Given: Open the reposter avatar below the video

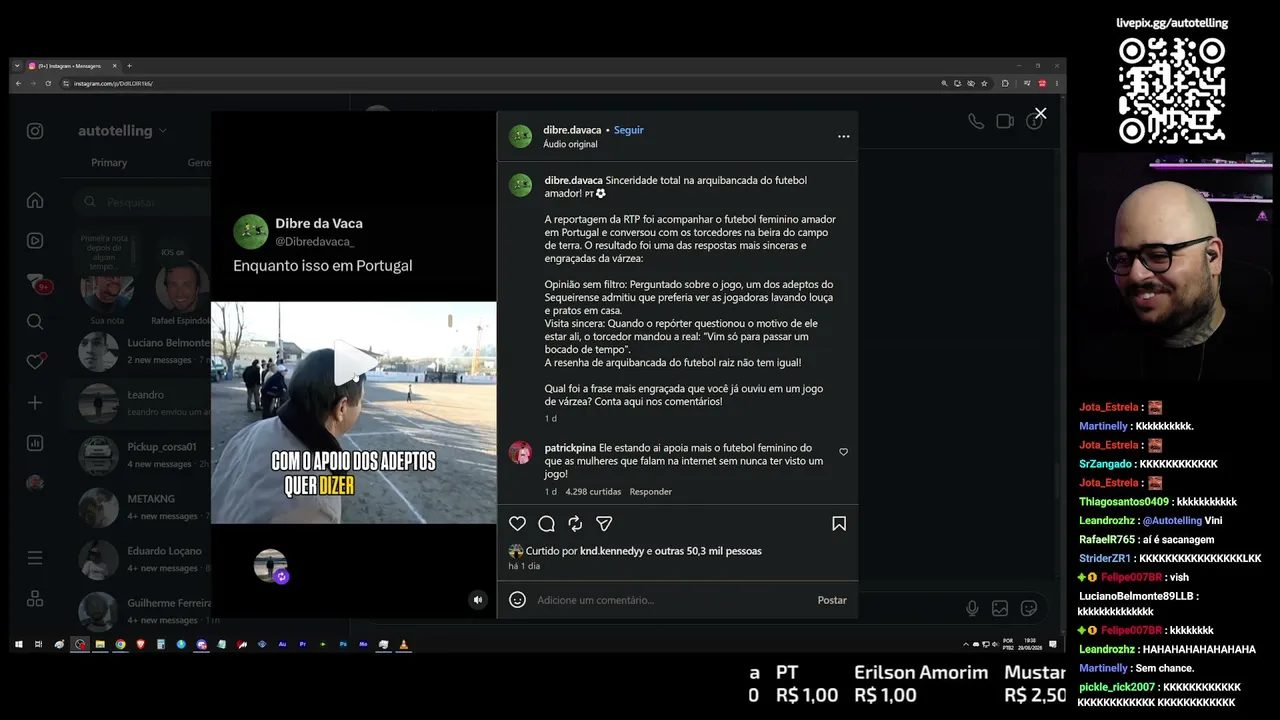Looking at the screenshot, I should pos(271,566).
